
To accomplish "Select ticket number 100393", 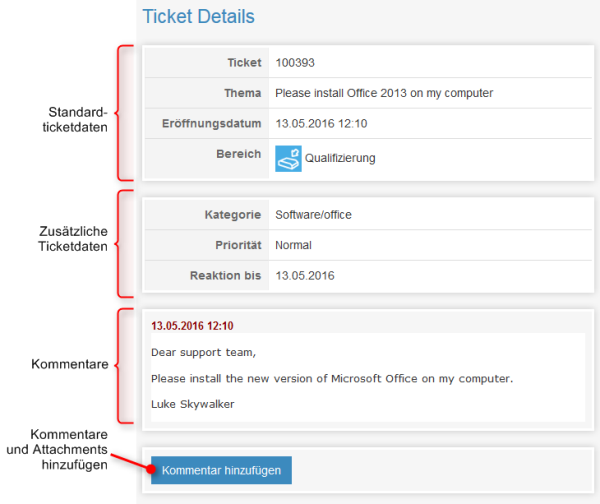I will coord(295,63).
